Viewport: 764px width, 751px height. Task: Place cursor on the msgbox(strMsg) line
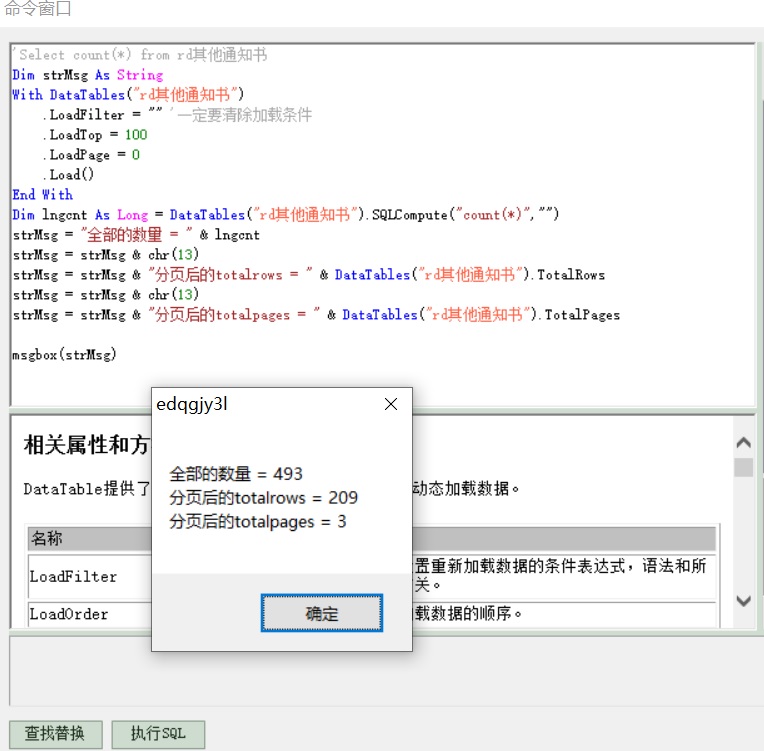click(64, 355)
